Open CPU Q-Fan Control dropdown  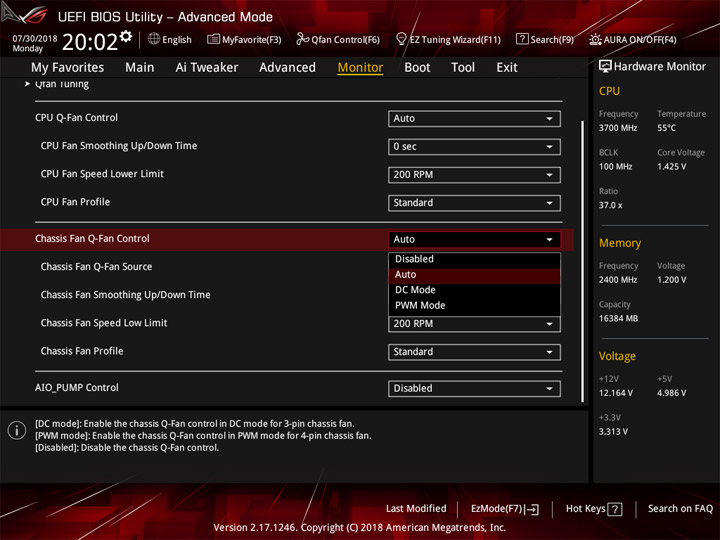474,118
